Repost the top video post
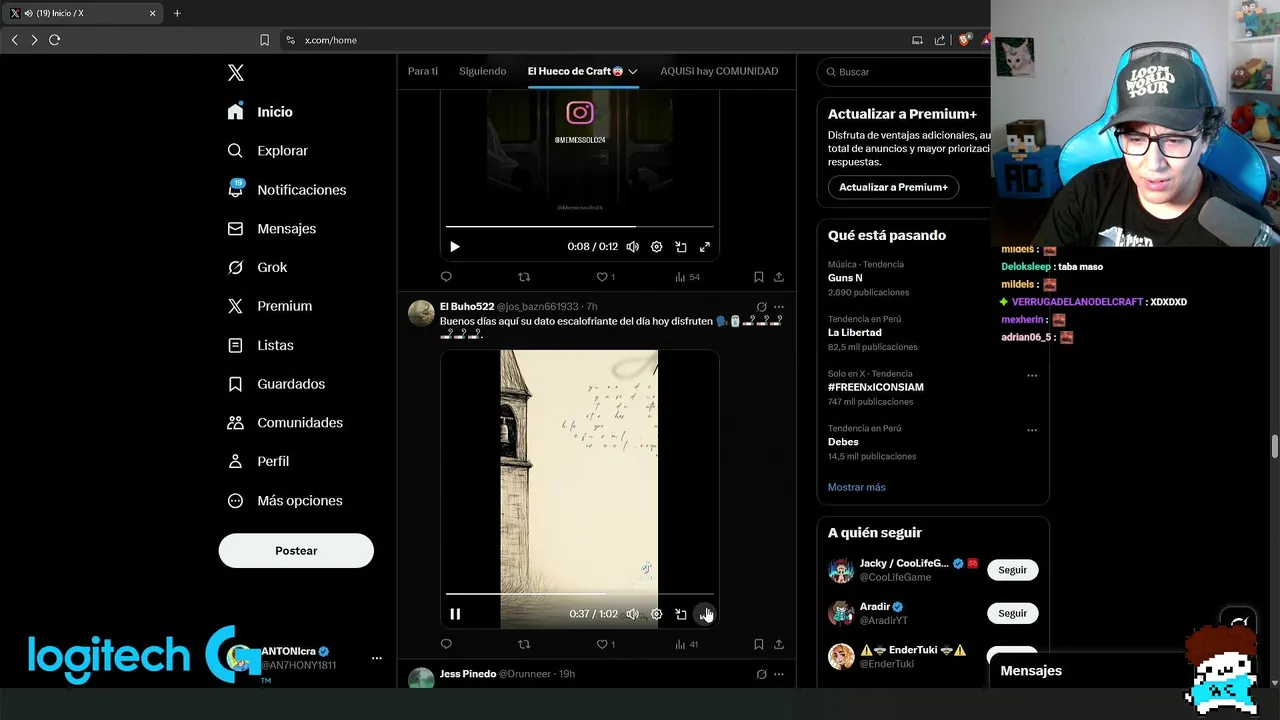Image resolution: width=1280 pixels, height=720 pixels. pos(524,277)
